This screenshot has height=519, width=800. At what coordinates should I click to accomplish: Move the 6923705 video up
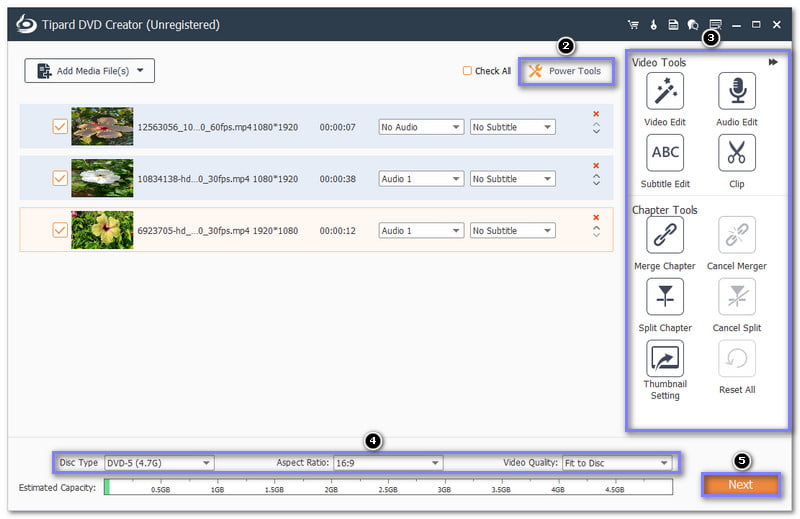(x=596, y=228)
